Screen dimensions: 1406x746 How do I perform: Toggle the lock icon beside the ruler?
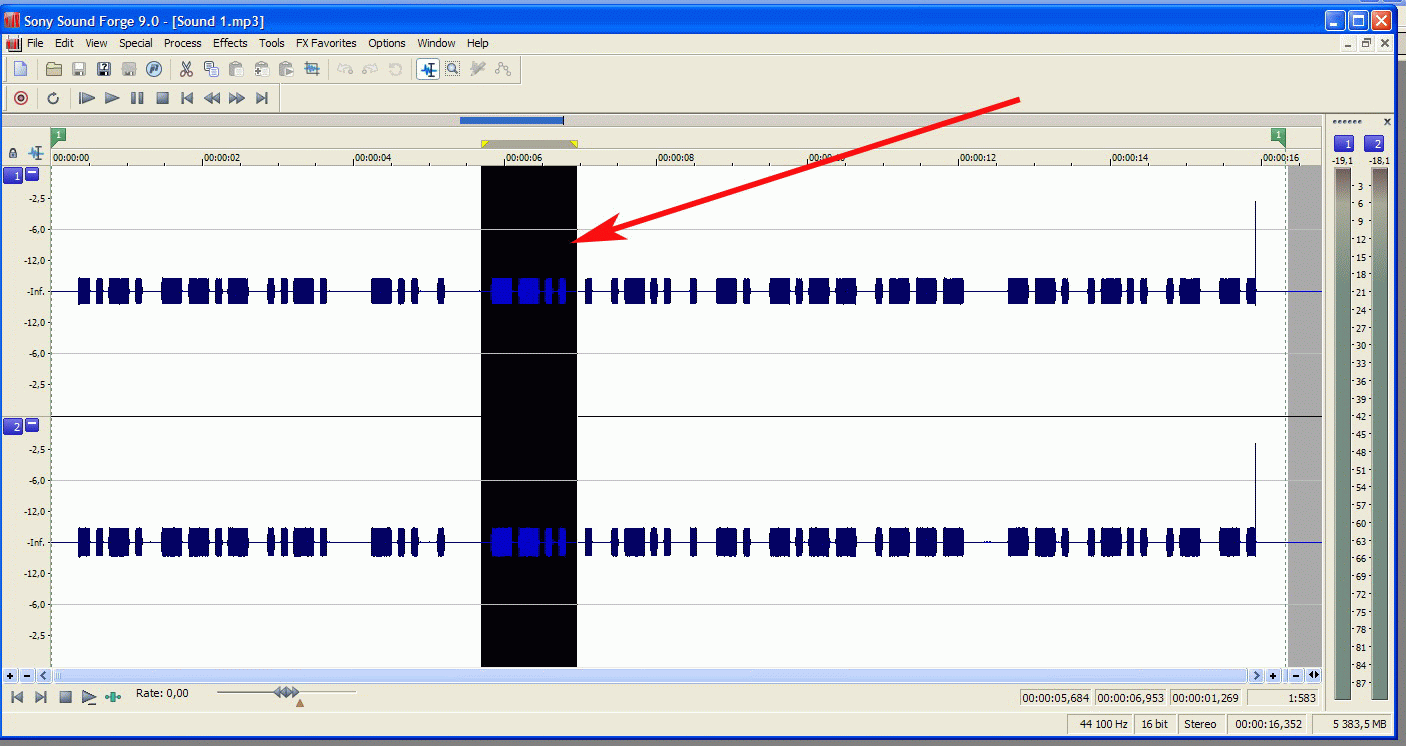[x=13, y=153]
